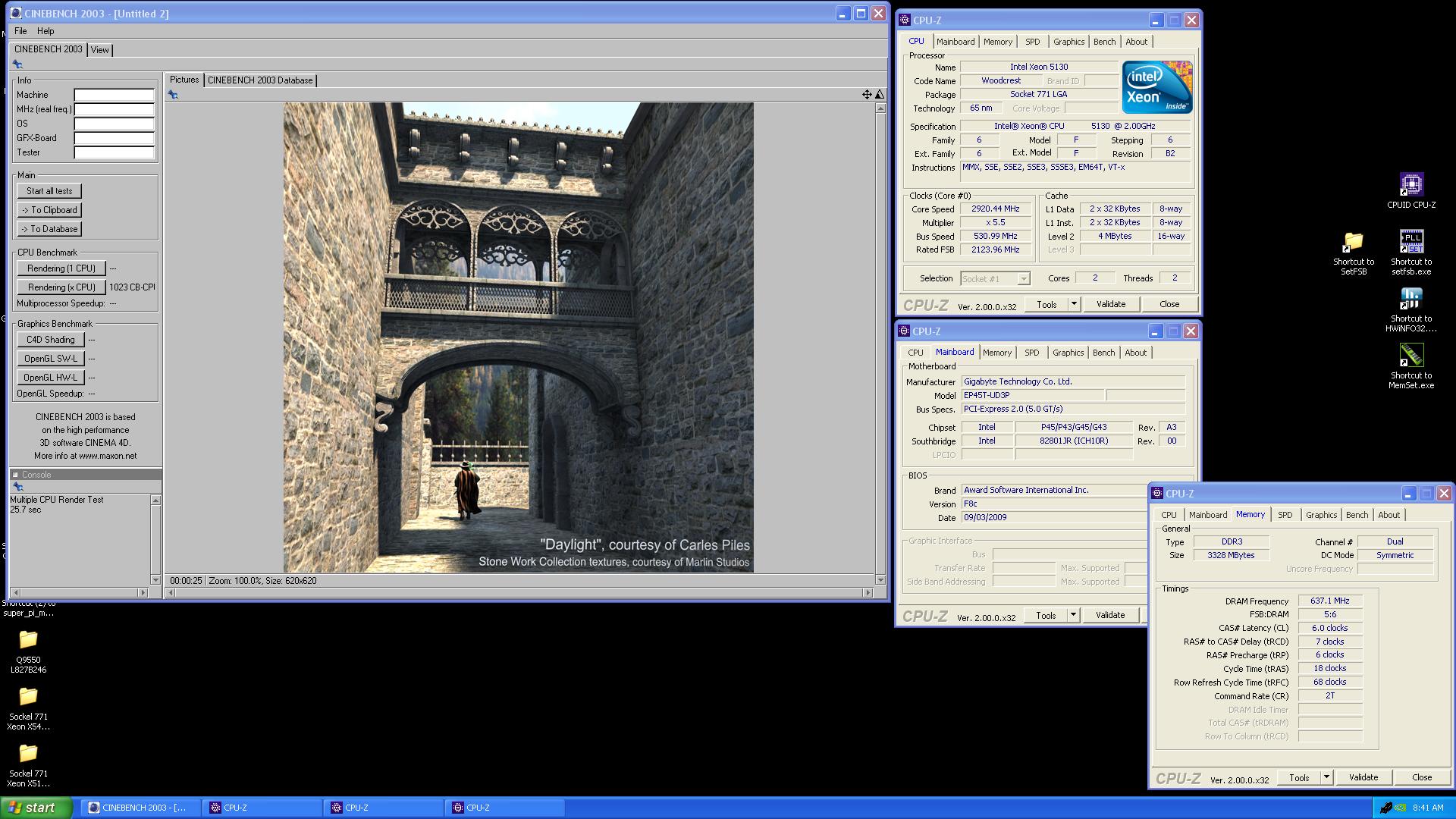
Task: Switch to the Mainboard tab in the CPU-Z CPU window
Action: pos(955,42)
